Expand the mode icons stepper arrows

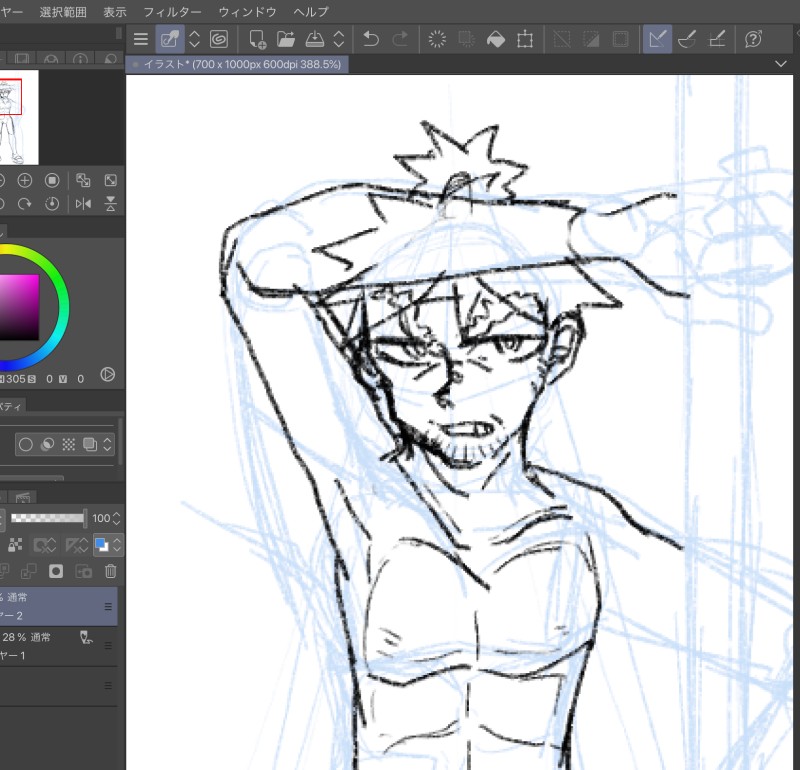(x=107, y=444)
